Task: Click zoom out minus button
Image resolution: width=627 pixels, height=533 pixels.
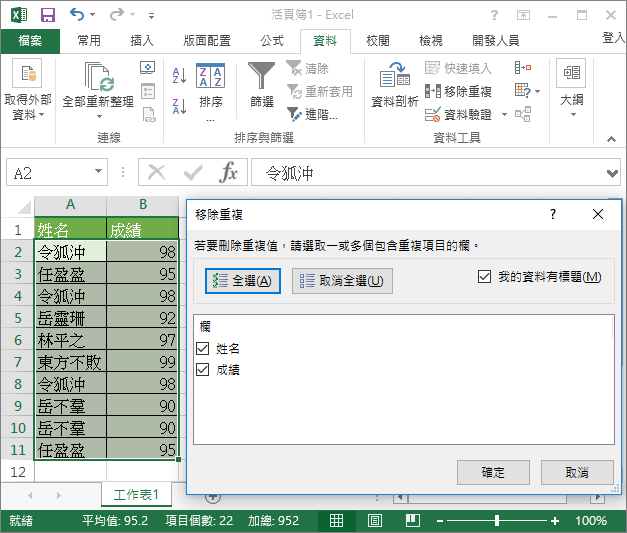Action: 440,521
